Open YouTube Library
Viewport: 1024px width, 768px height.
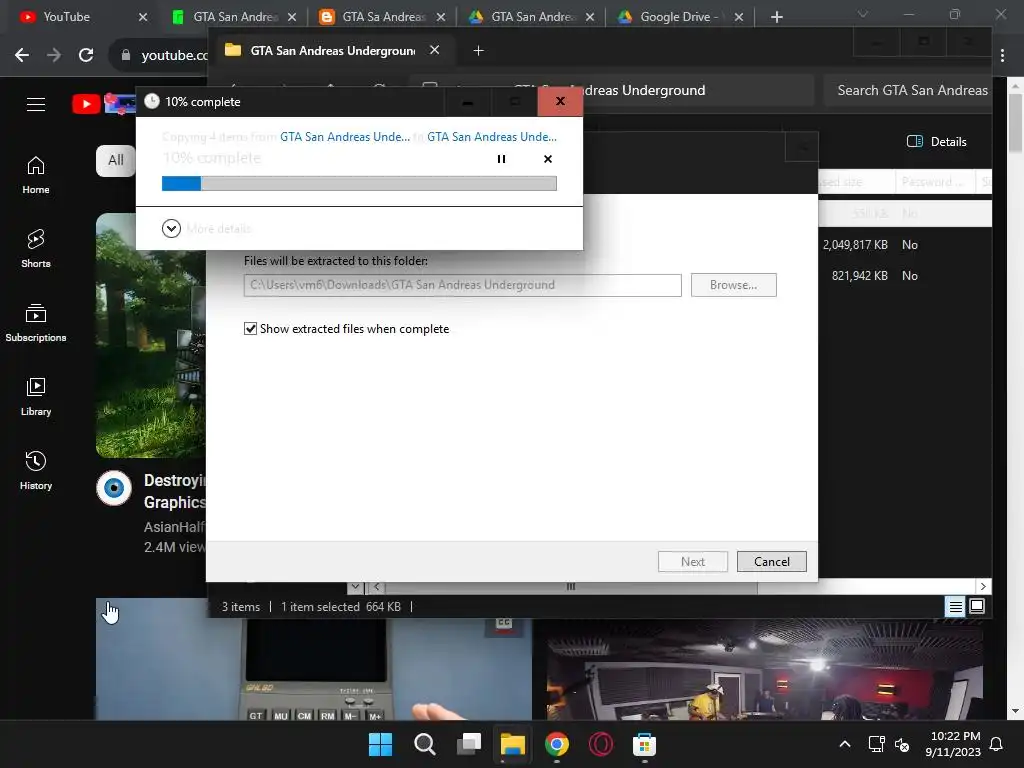pos(36,396)
